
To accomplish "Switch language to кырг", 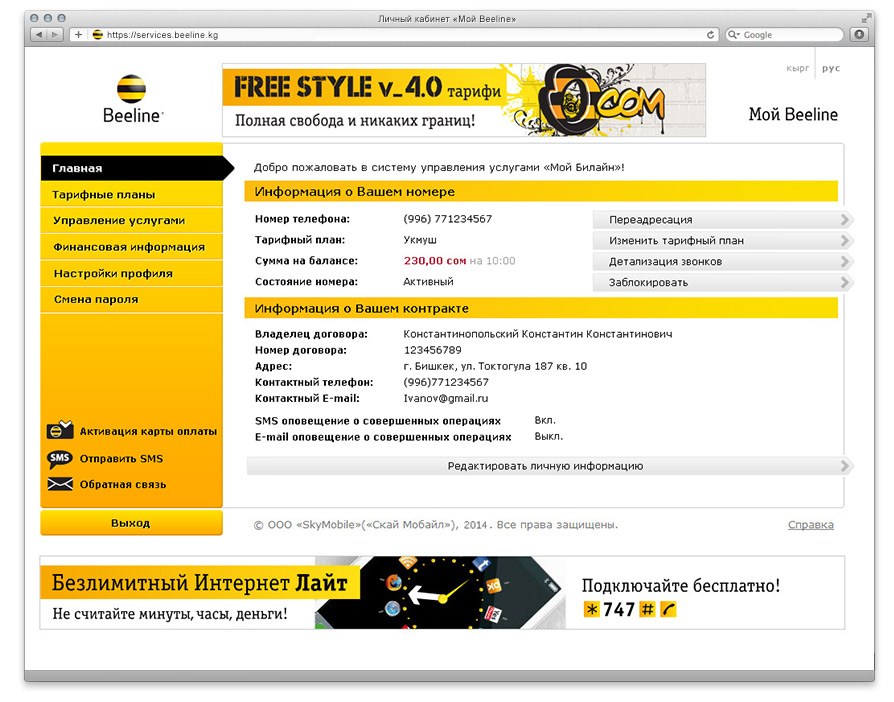I will 797,68.
